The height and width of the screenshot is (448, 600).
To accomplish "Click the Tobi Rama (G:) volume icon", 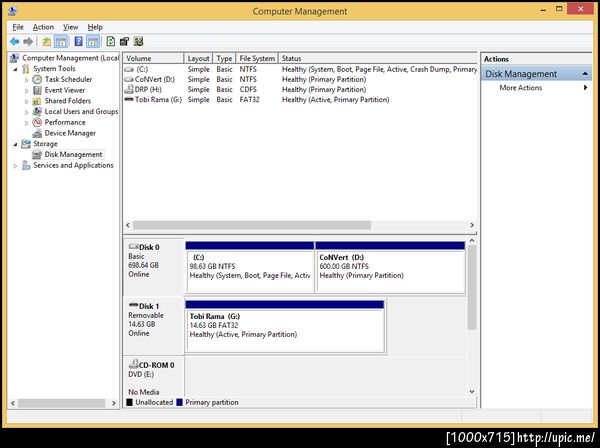I will pos(129,99).
